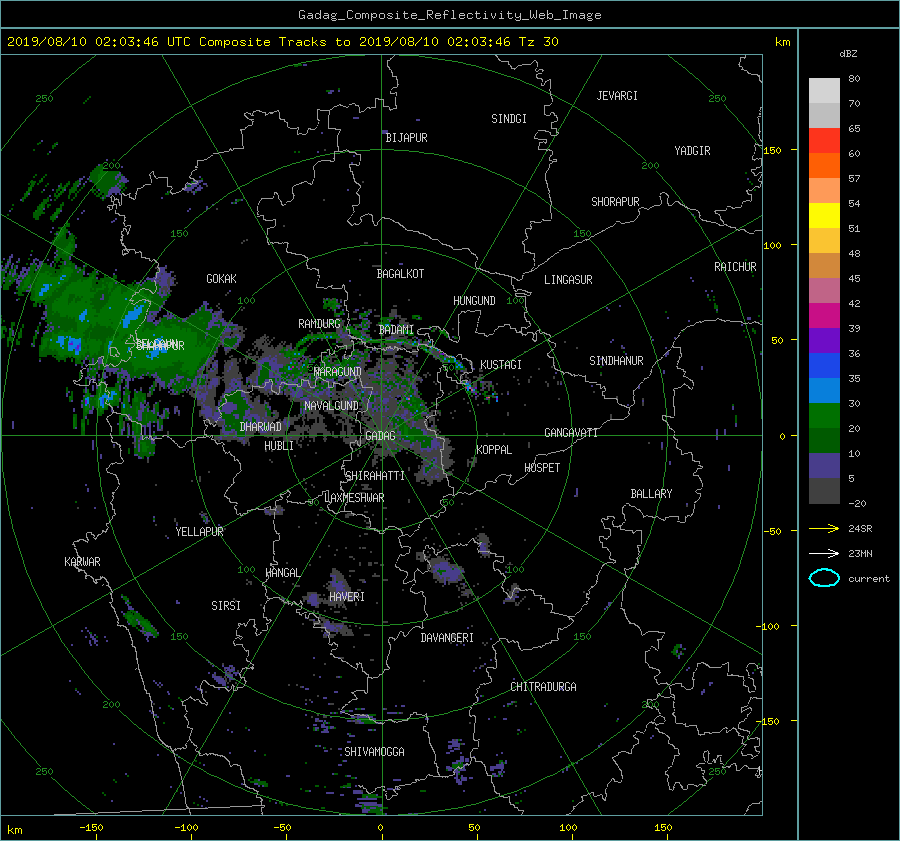Click the DHARWAD city label
This screenshot has width=900, height=841.
coord(261,427)
